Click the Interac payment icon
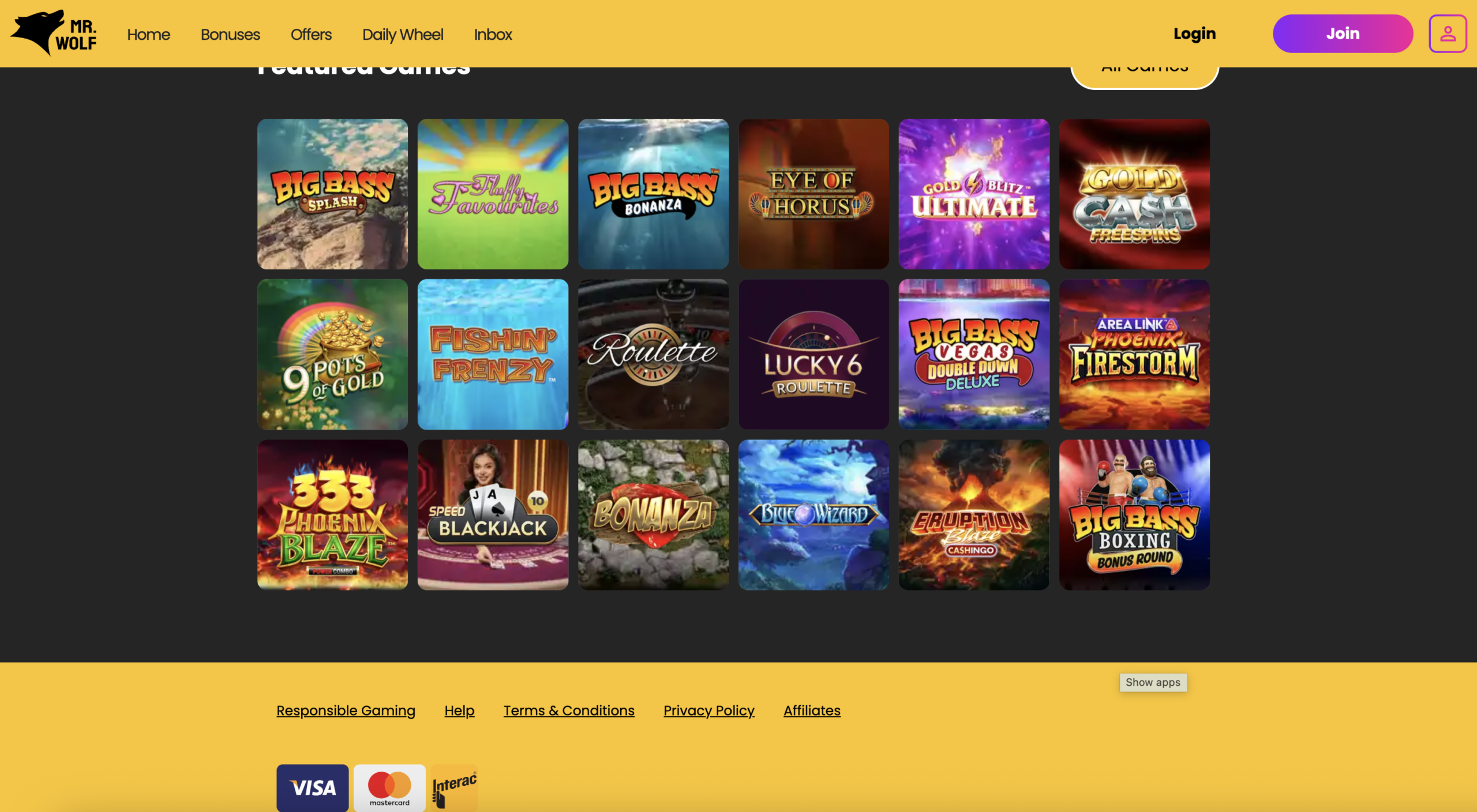The image size is (1477, 812). click(x=455, y=787)
